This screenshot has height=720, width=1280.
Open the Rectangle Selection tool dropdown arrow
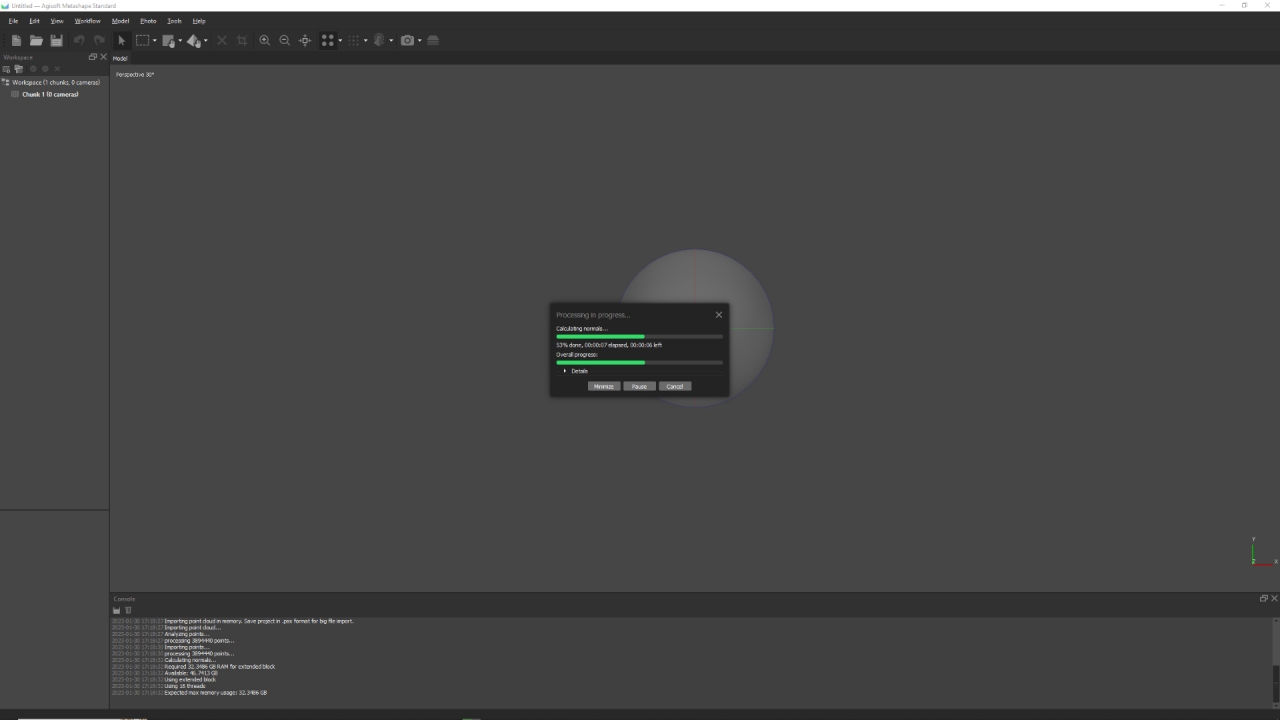pos(155,40)
